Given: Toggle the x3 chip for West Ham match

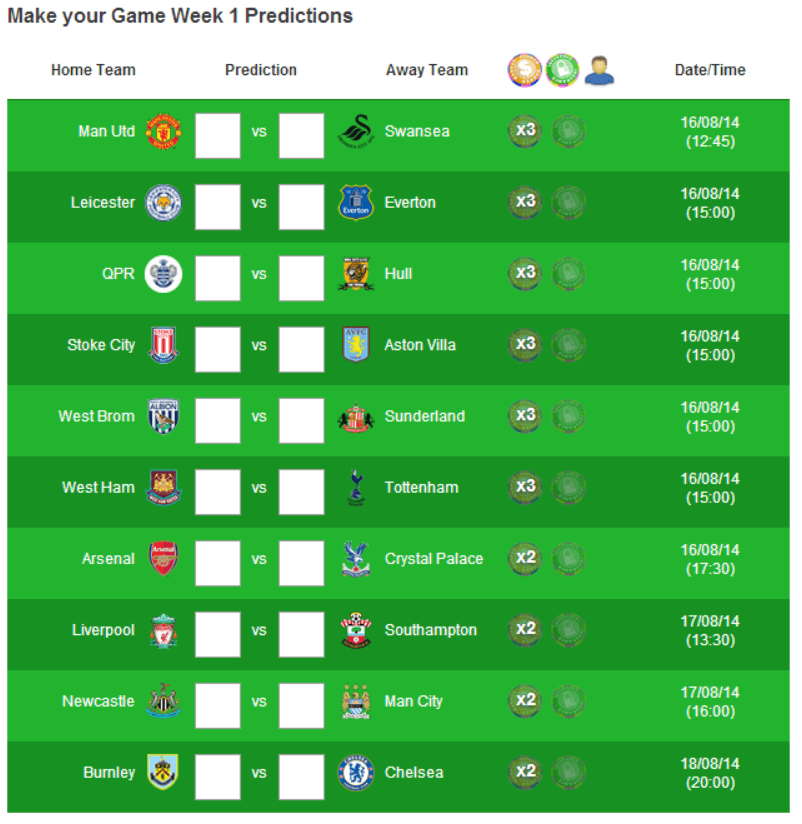Looking at the screenshot, I should tap(525, 488).
